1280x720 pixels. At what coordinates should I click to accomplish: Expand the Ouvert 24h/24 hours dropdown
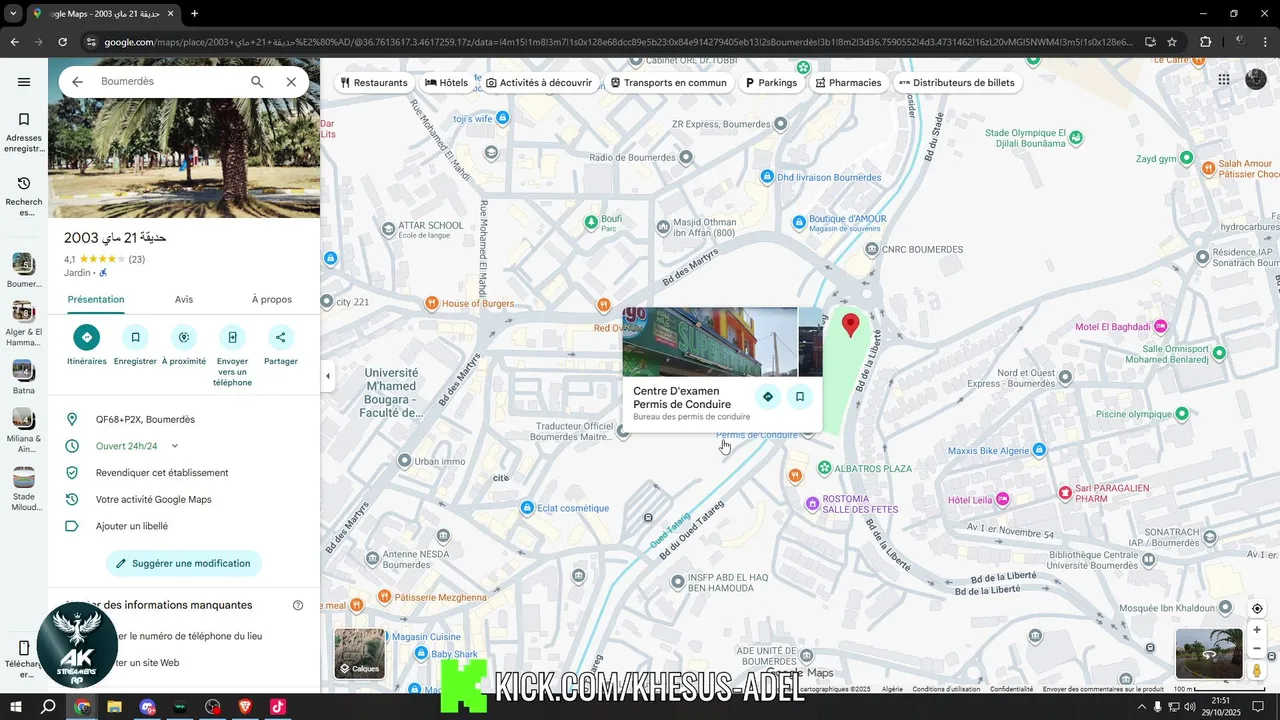[x=175, y=446]
